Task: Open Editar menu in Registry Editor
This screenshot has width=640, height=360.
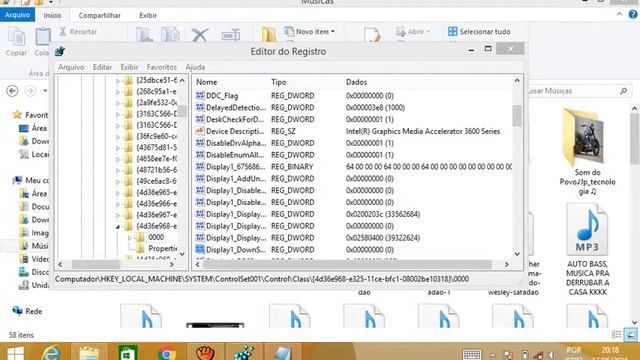Action: (102, 67)
